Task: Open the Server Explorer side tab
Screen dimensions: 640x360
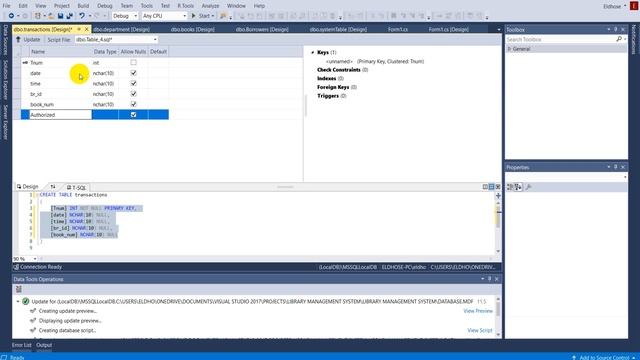Action: tap(5, 122)
